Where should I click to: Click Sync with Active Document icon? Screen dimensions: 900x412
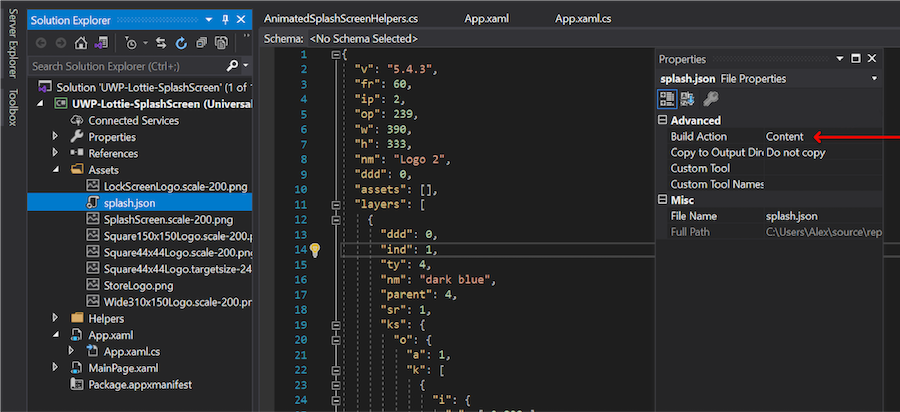click(x=161, y=43)
